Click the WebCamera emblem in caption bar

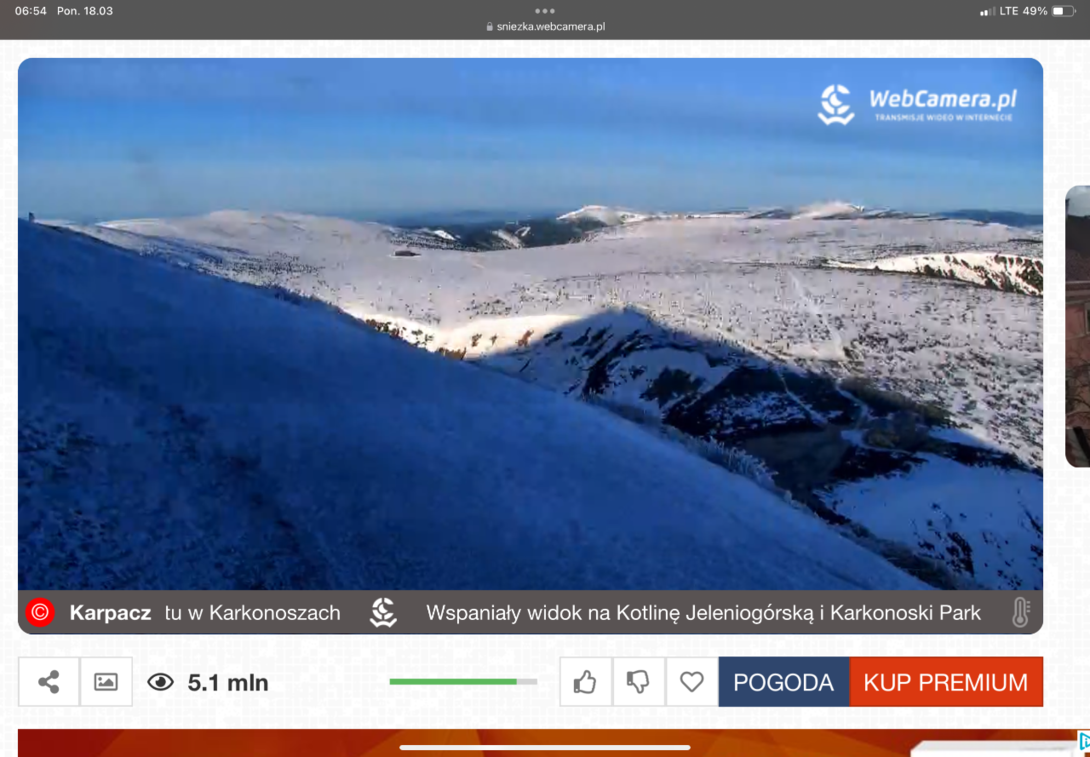pos(383,612)
